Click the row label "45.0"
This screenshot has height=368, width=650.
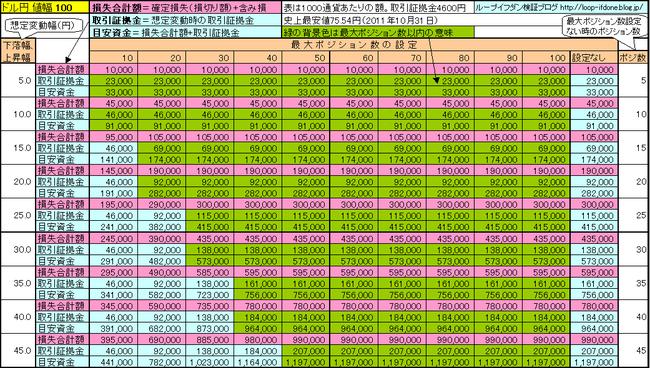pyautogui.click(x=18, y=351)
